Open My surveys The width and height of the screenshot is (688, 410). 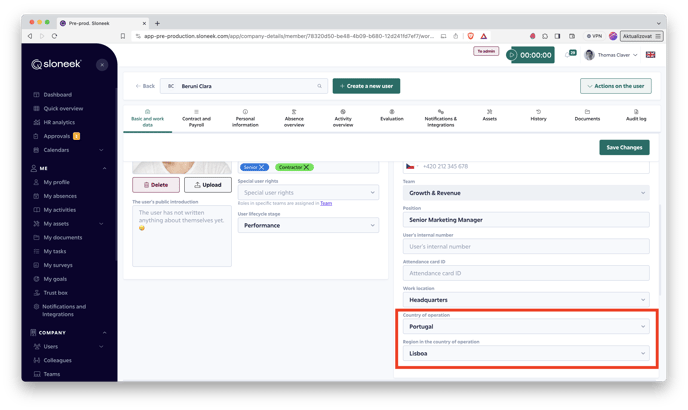pyautogui.click(x=57, y=265)
